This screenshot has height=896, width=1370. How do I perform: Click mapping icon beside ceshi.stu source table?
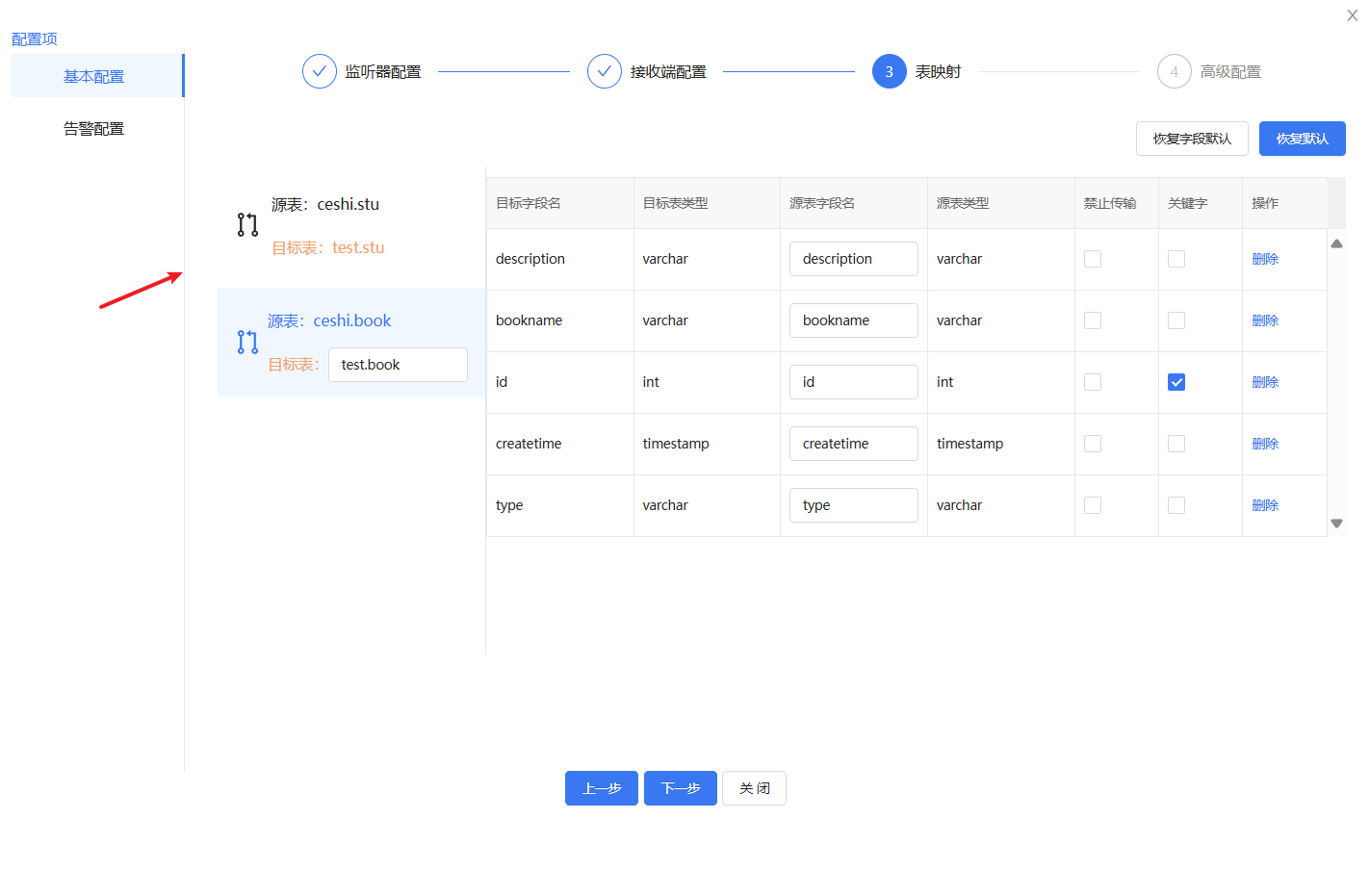point(247,225)
